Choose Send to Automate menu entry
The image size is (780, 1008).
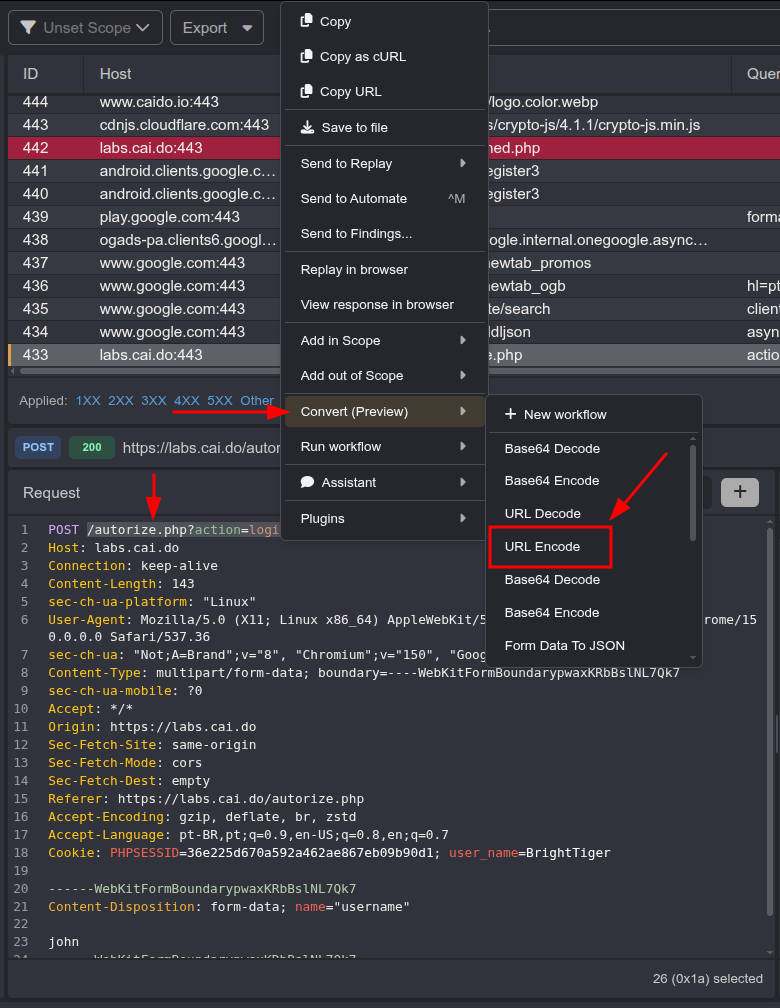tap(384, 199)
